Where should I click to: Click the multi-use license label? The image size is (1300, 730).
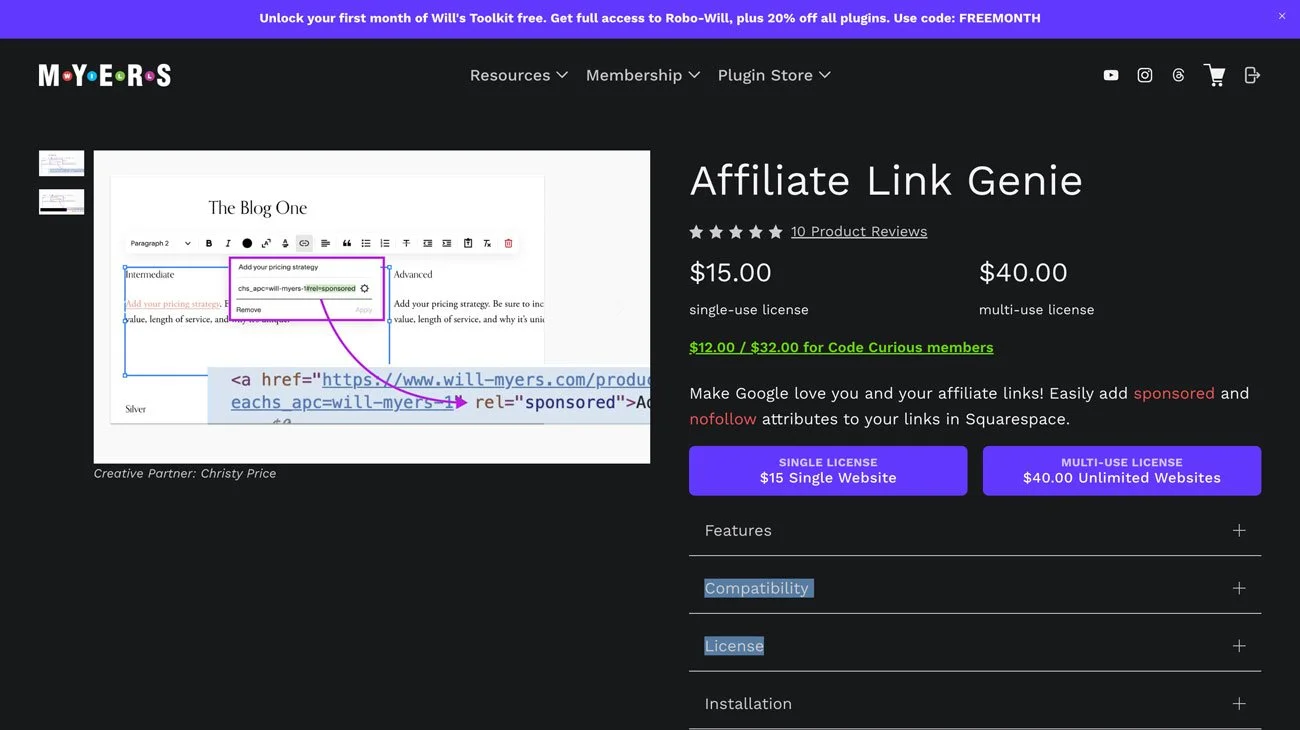(x=1036, y=310)
